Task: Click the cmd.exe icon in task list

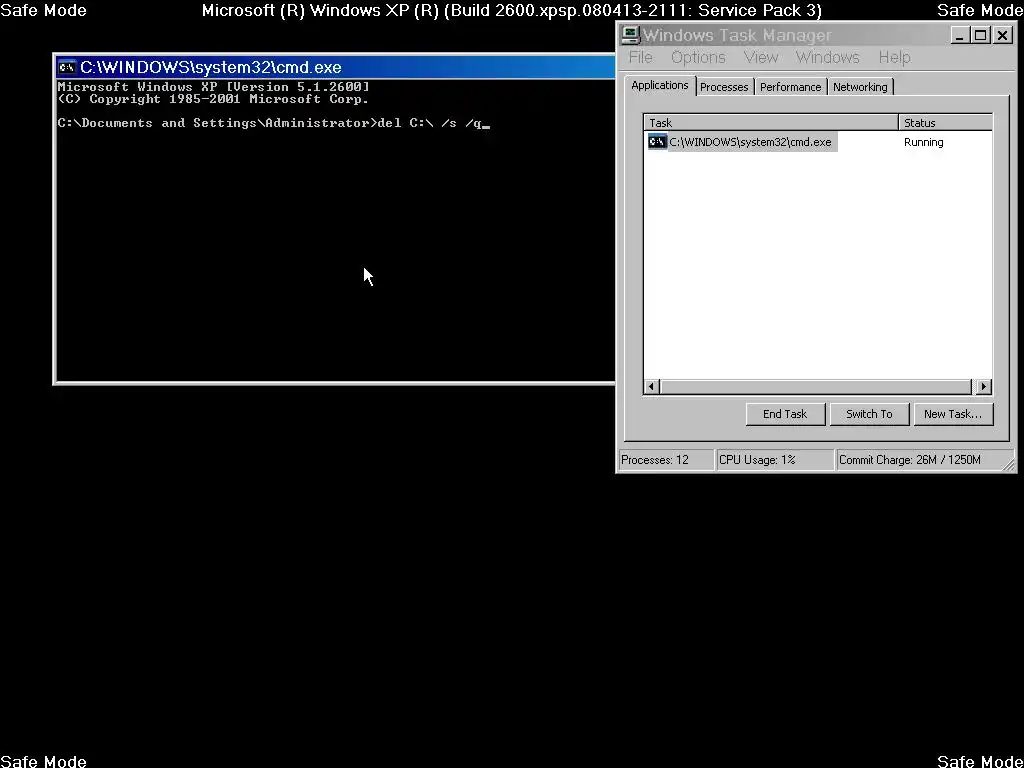Action: (657, 142)
